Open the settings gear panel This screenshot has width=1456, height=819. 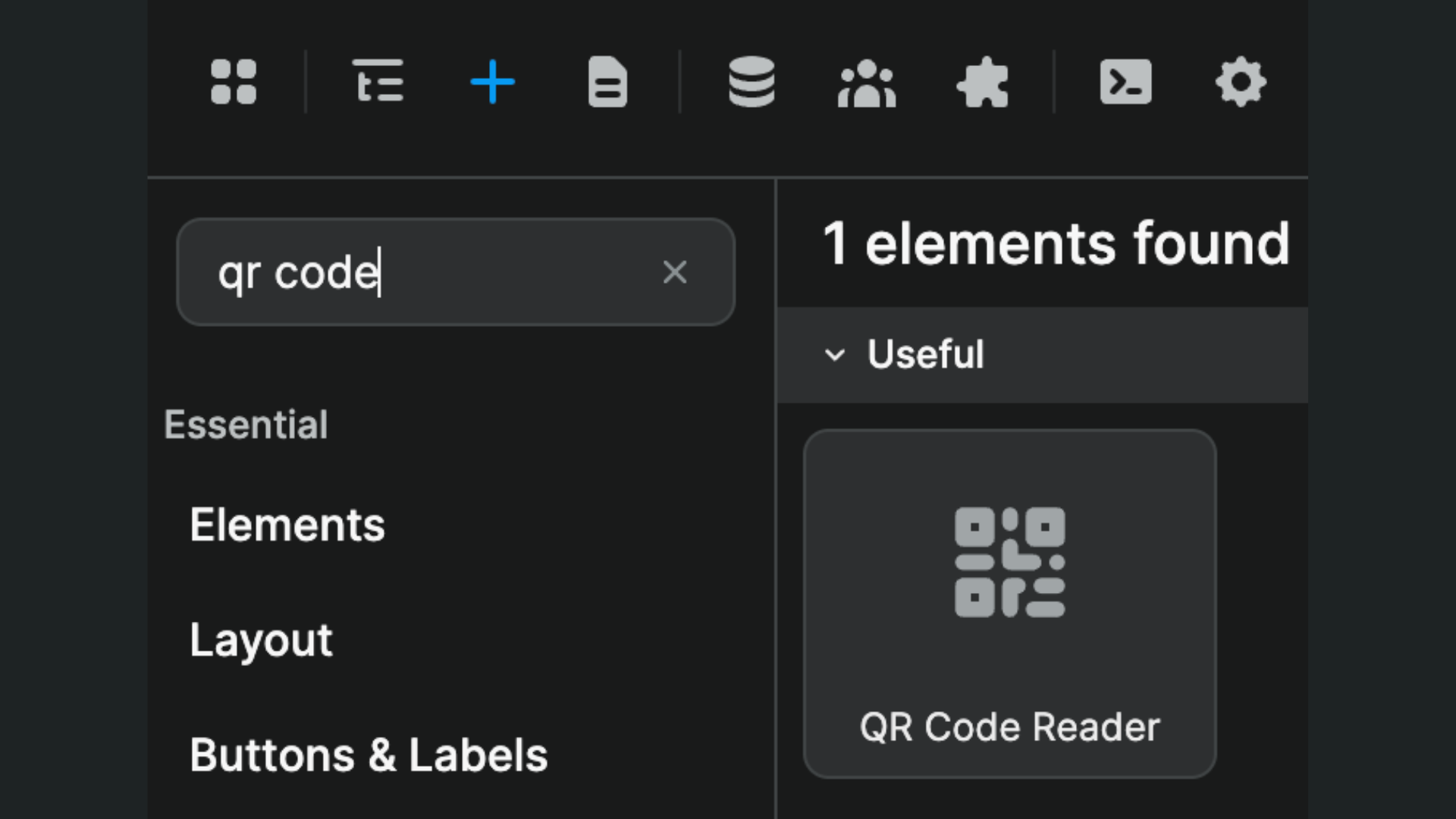pos(1241,83)
